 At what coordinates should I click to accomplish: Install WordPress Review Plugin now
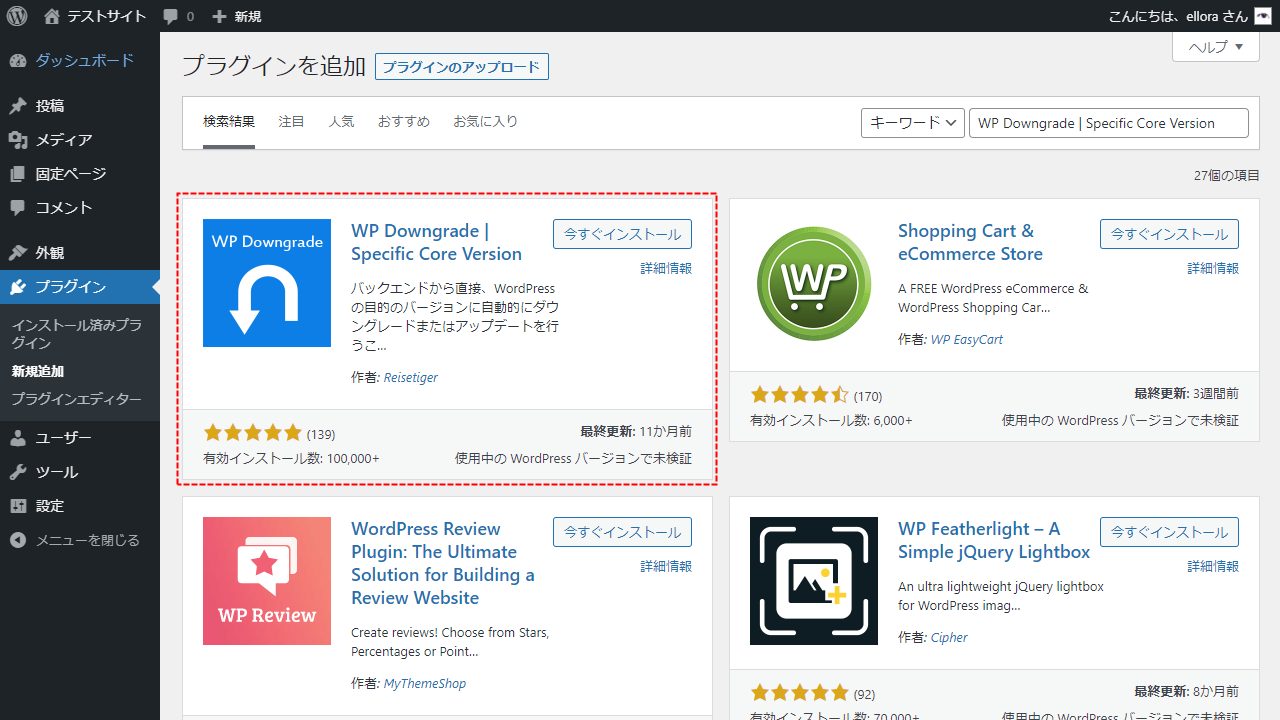[622, 532]
